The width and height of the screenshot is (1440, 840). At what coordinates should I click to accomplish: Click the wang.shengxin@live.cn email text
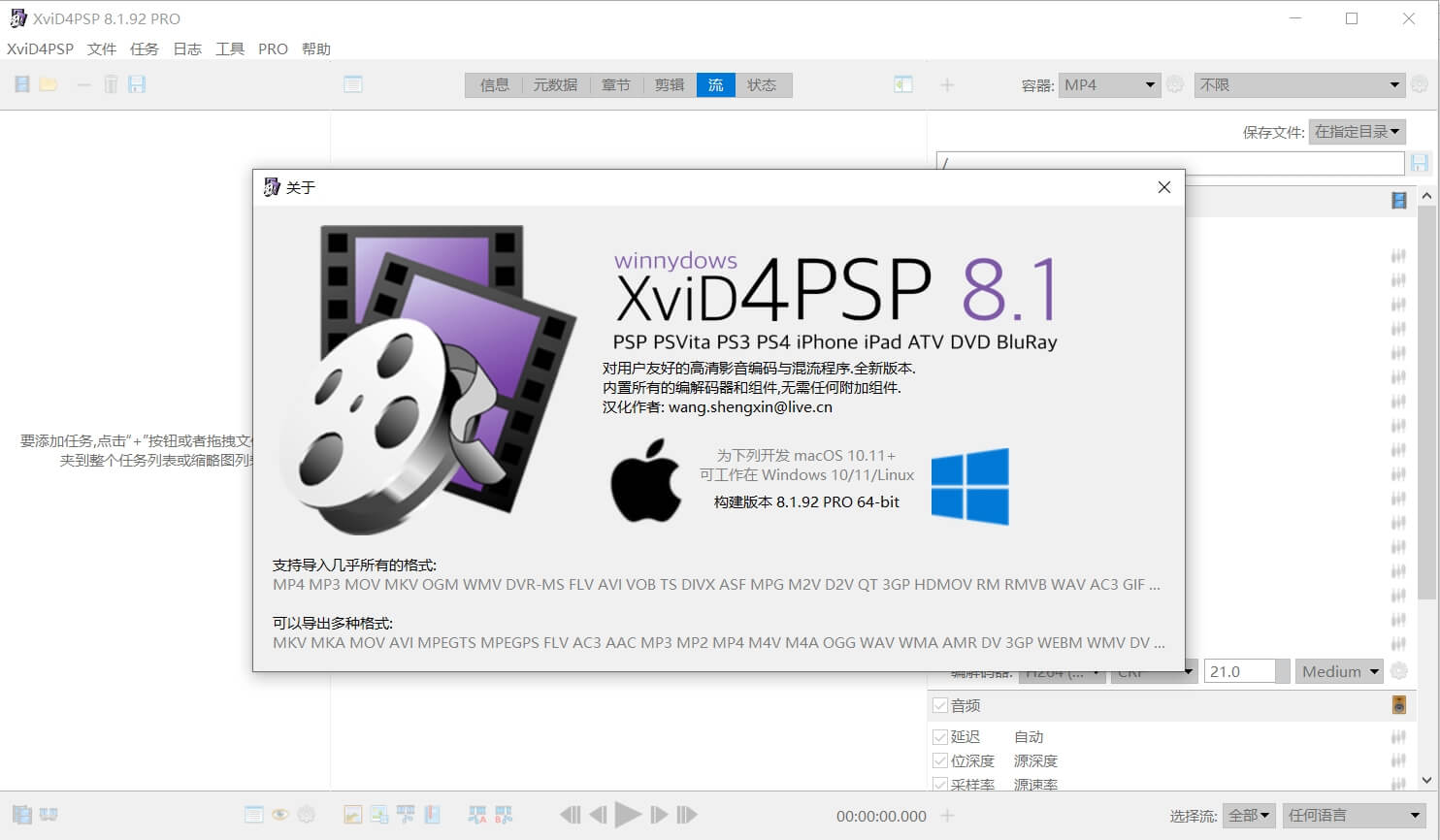pyautogui.click(x=750, y=407)
